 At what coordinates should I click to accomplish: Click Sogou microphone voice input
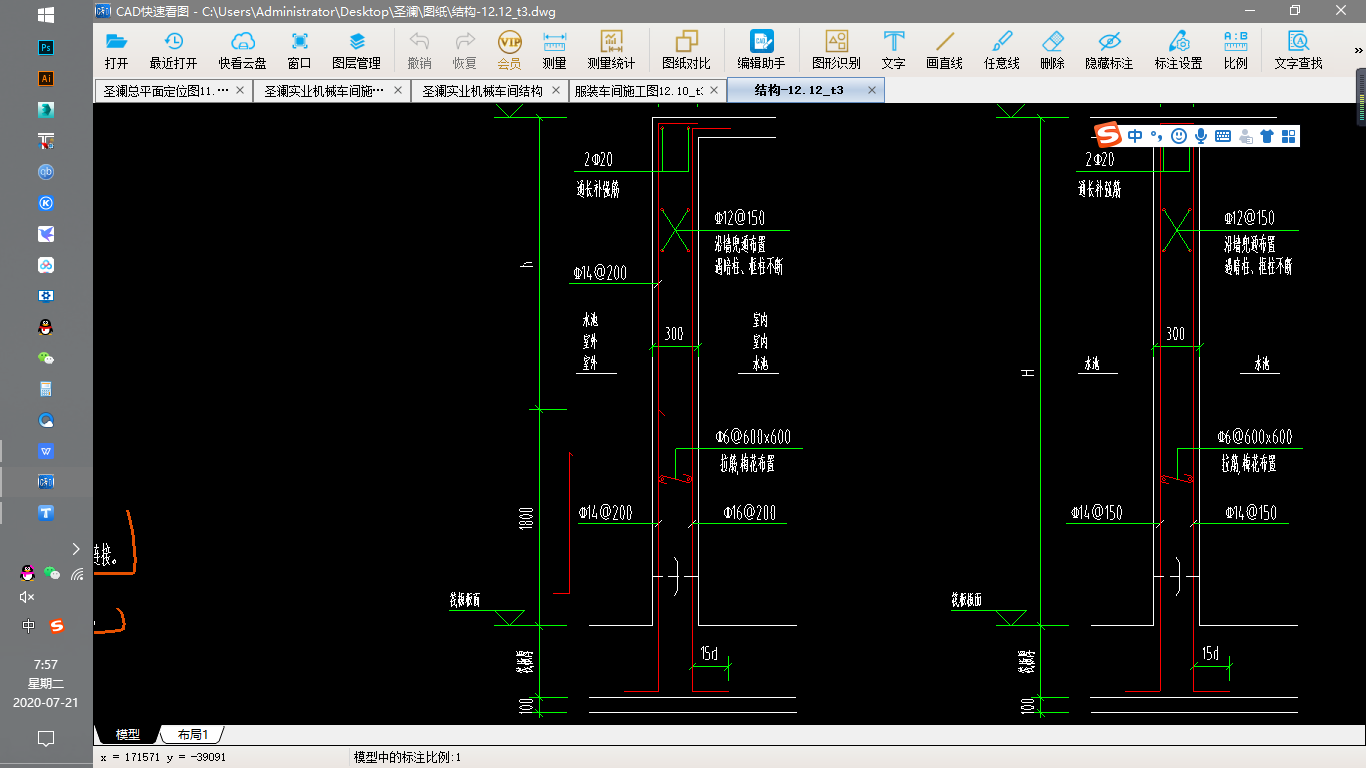click(x=1201, y=136)
